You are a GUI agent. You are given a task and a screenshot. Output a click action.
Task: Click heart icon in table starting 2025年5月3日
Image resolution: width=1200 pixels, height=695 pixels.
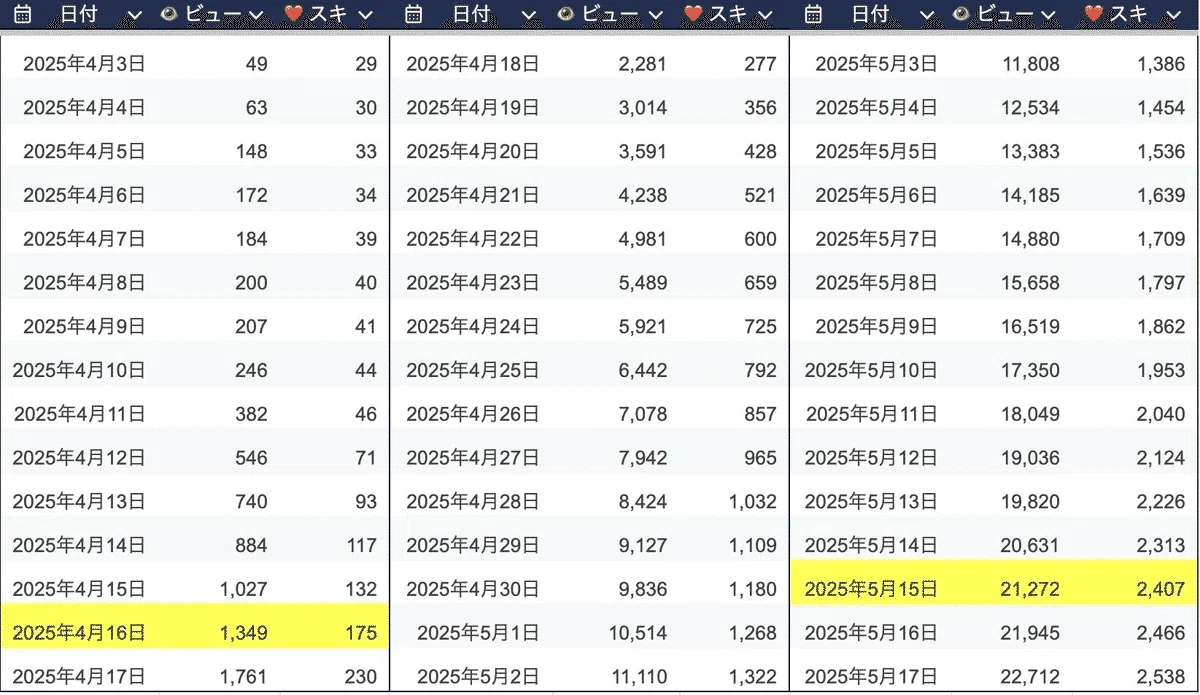(1094, 14)
